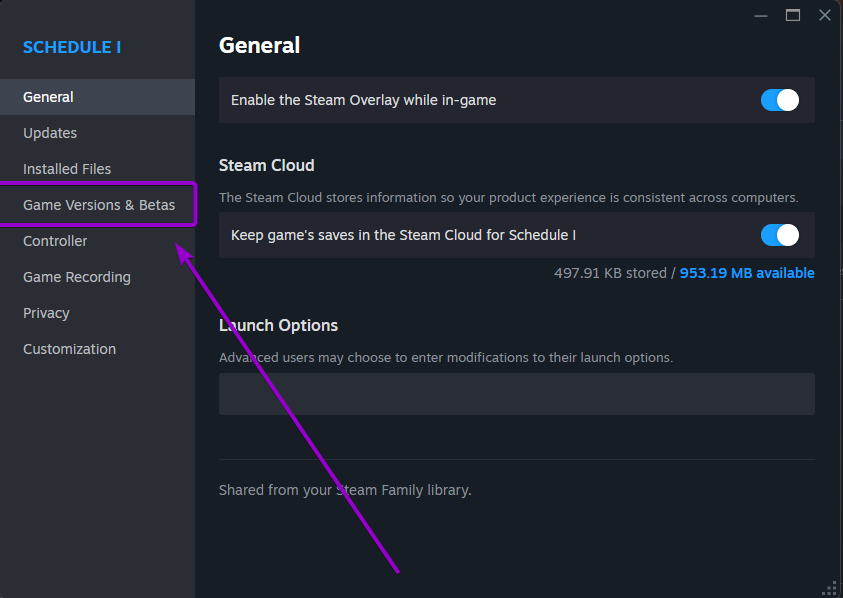Click the SCHEDULE I game title
843x598 pixels.
tap(72, 47)
